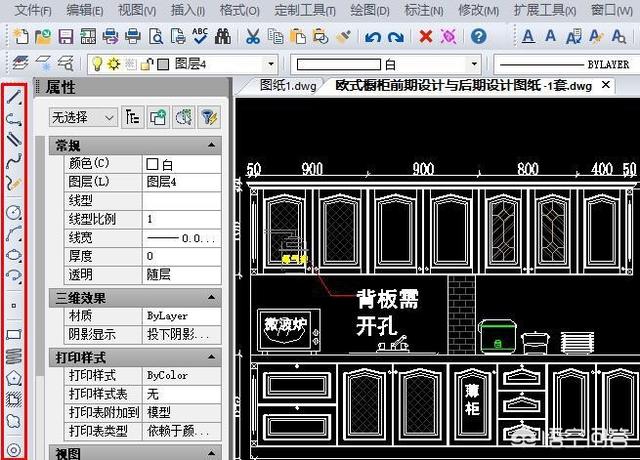
Task: Select the 材质 ByLayer value
Action: coord(182,316)
